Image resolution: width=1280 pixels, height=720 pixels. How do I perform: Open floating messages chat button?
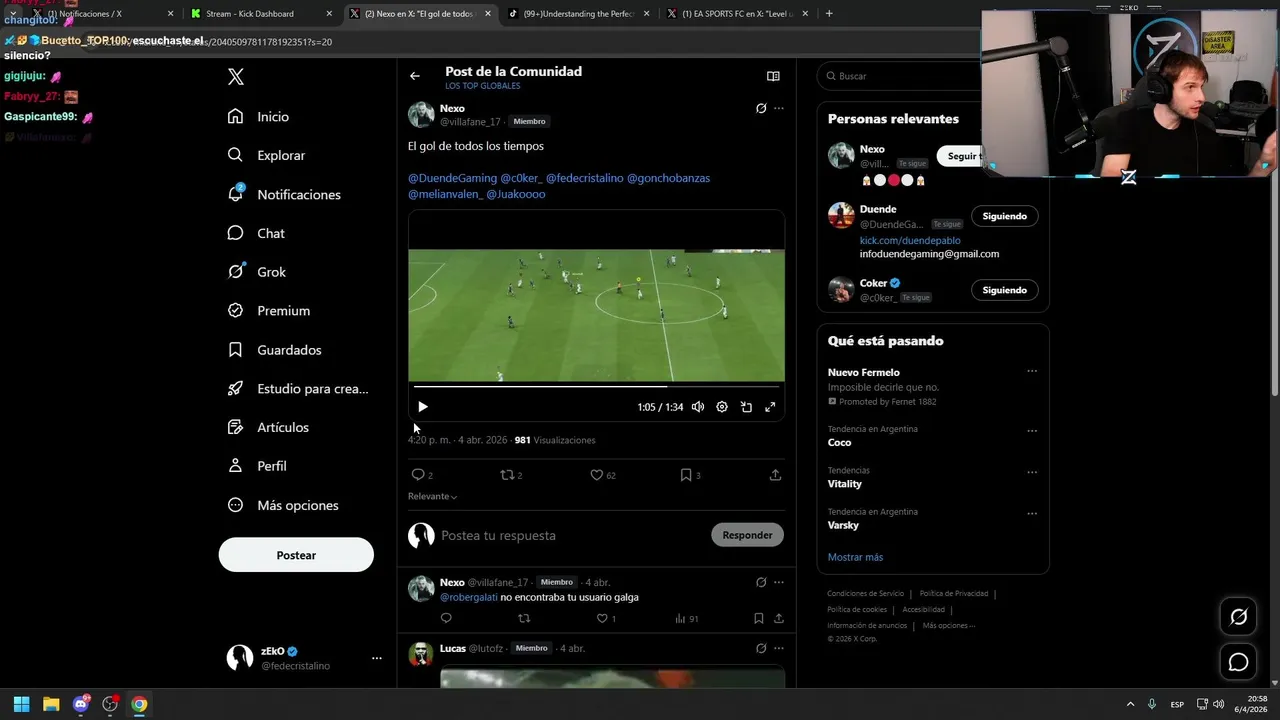click(1238, 662)
